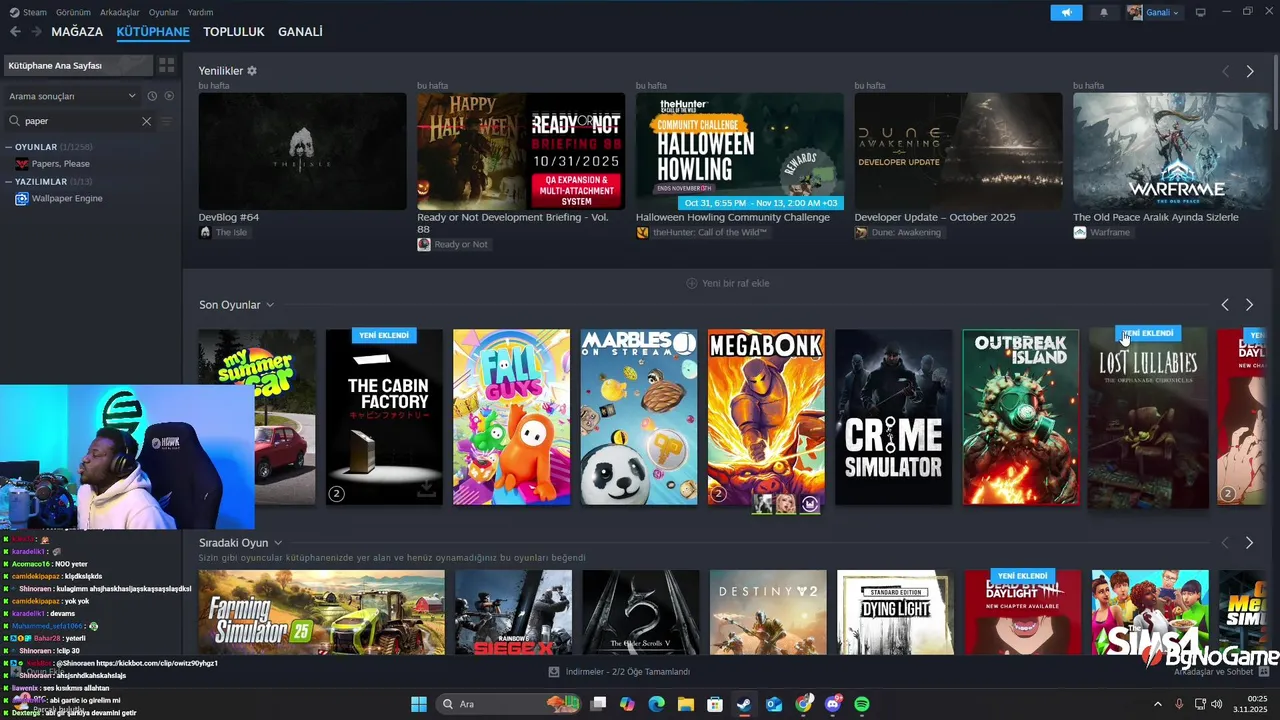Open Spotify from the taskbar

pos(862,704)
